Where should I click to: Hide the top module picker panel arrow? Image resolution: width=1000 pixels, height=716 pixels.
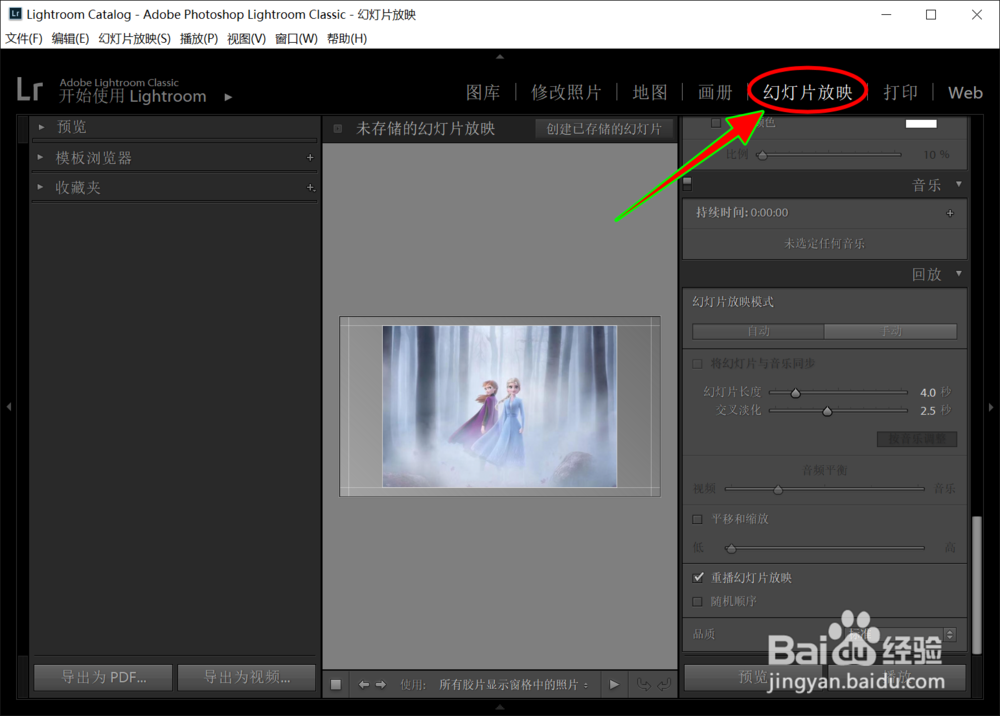pos(500,57)
